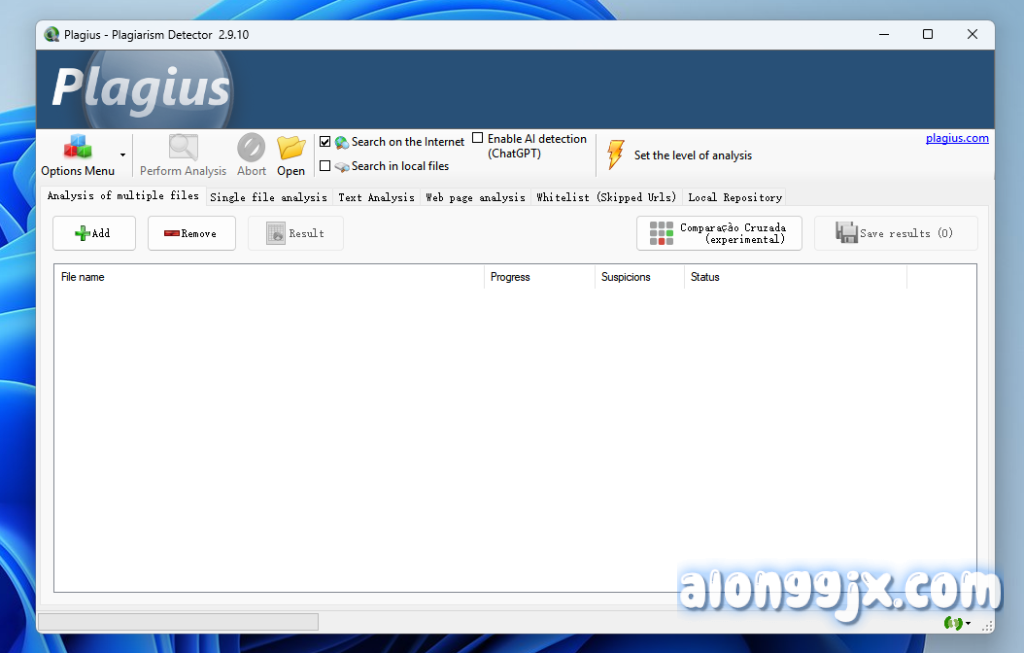Click the Open folder icon
Image resolution: width=1024 pixels, height=653 pixels.
[291, 148]
